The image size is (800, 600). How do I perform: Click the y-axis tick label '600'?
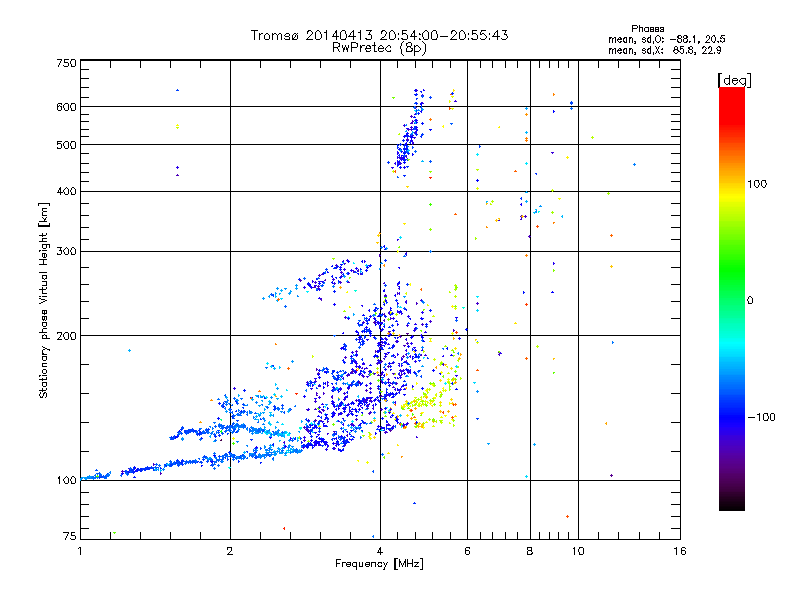coord(66,107)
